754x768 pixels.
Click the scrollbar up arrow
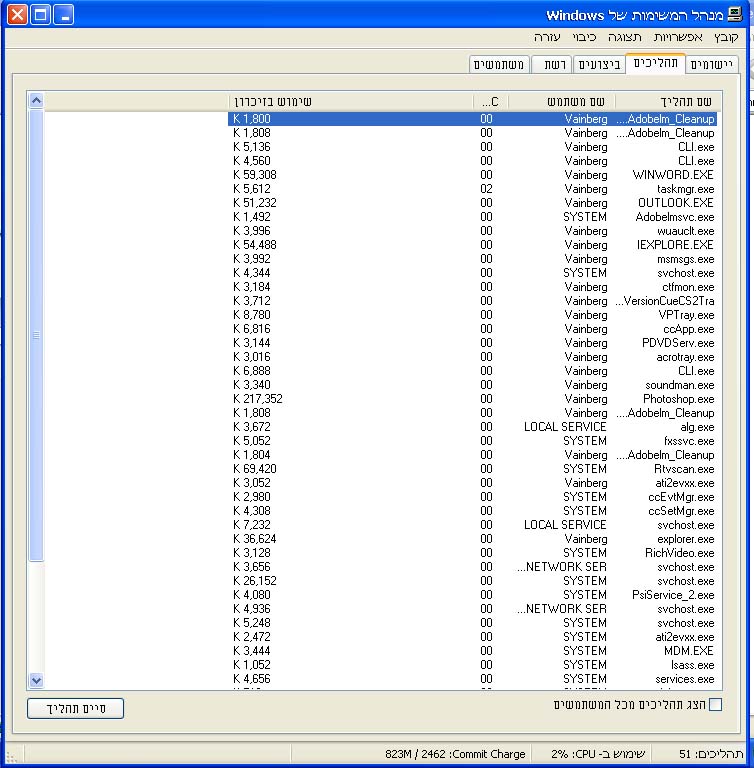coord(36,100)
